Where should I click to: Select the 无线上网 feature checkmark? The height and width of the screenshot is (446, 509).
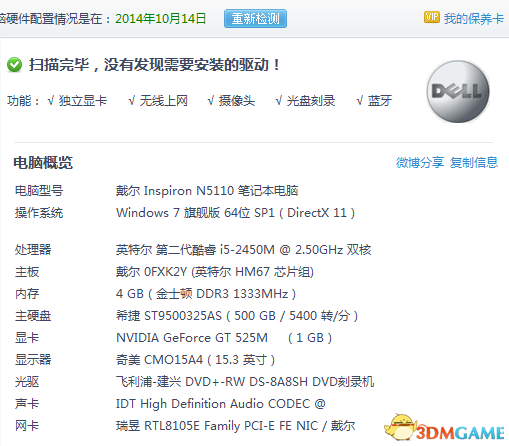coord(158,101)
